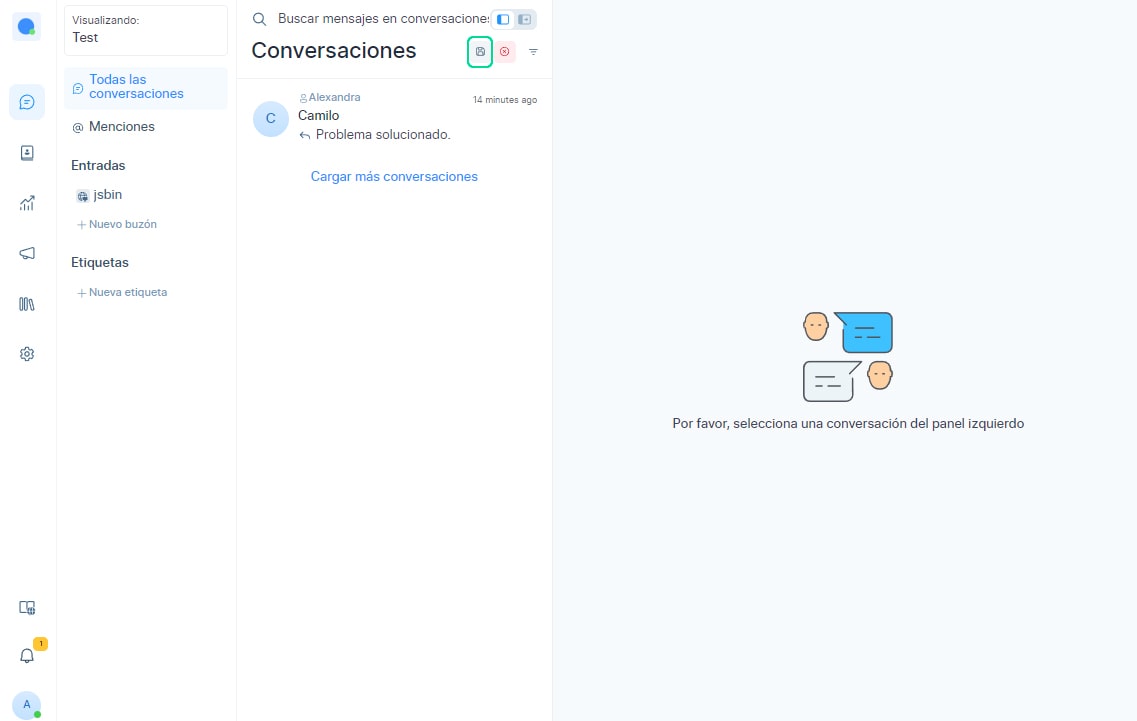This screenshot has height=721, width=1137.
Task: Open the conversation filter options
Action: [x=533, y=52]
